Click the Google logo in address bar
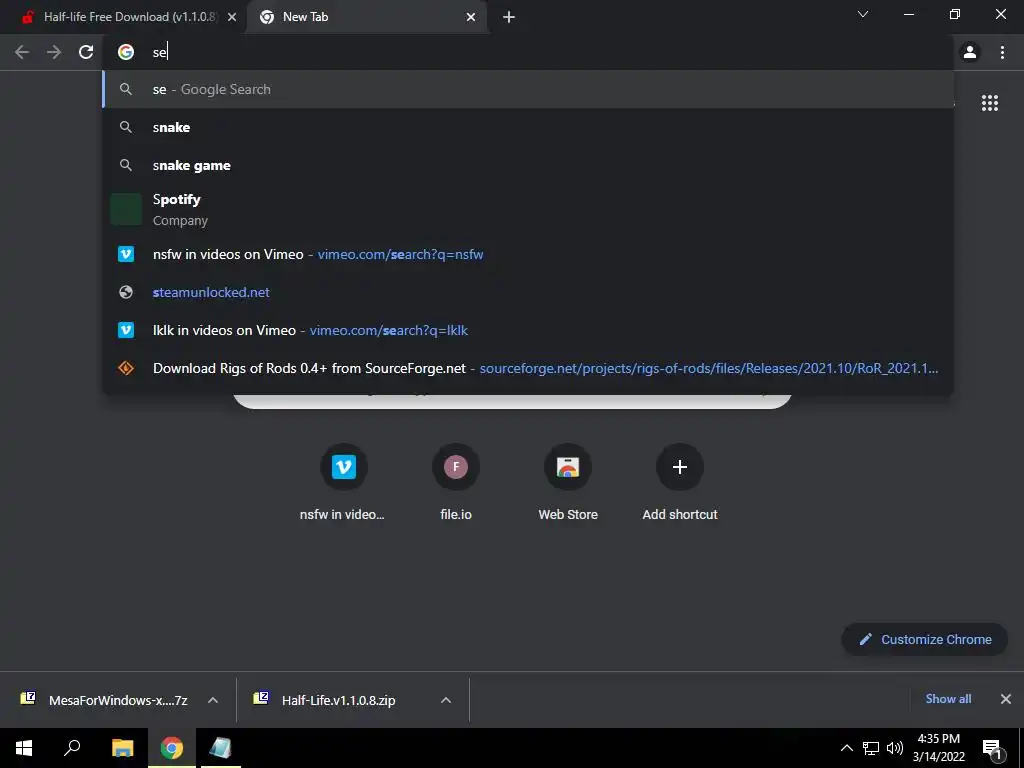 click(126, 52)
